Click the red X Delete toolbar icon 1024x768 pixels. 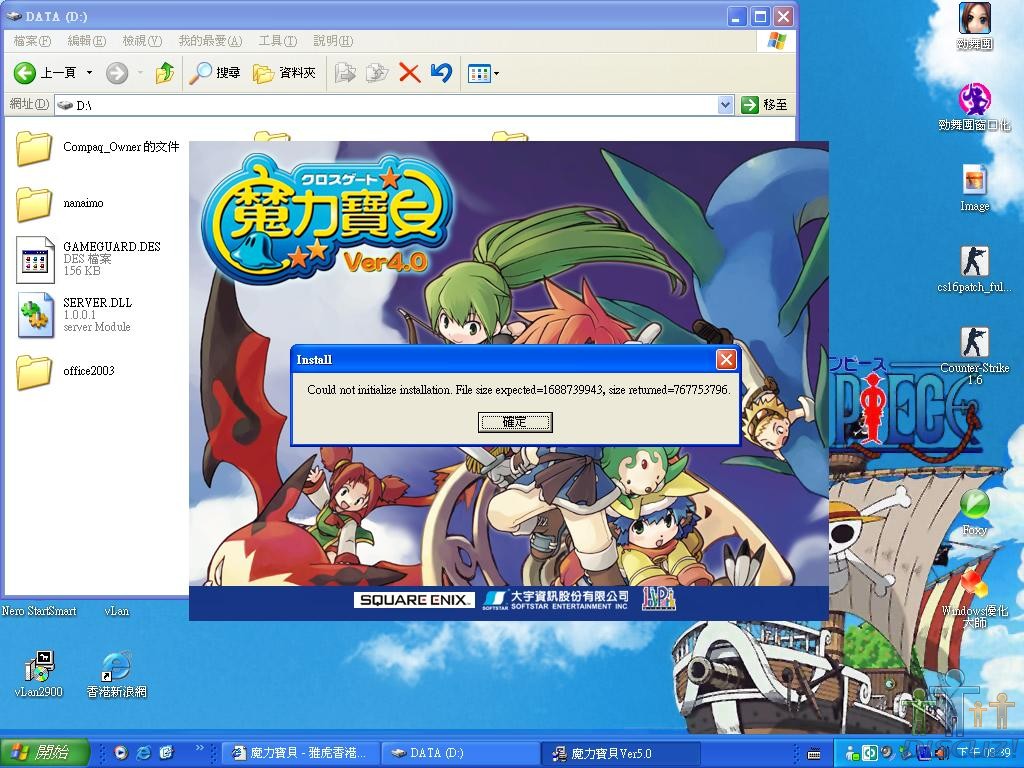[408, 73]
